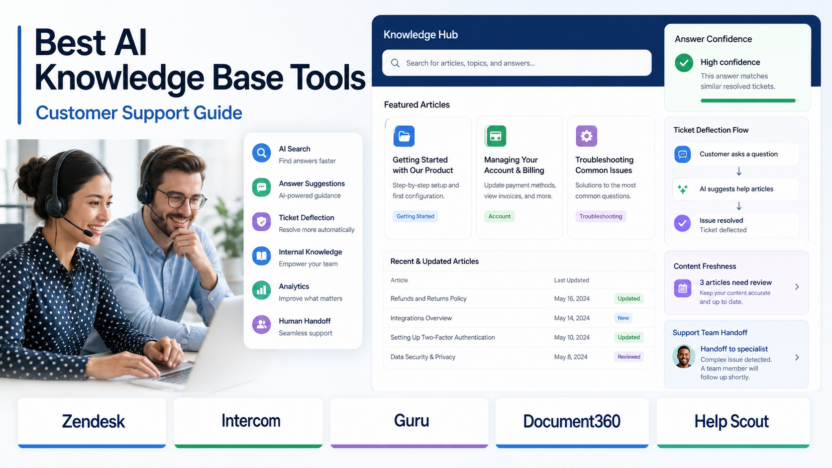Click the Knowledge Hub search field
This screenshot has width=832, height=468.
(x=517, y=63)
